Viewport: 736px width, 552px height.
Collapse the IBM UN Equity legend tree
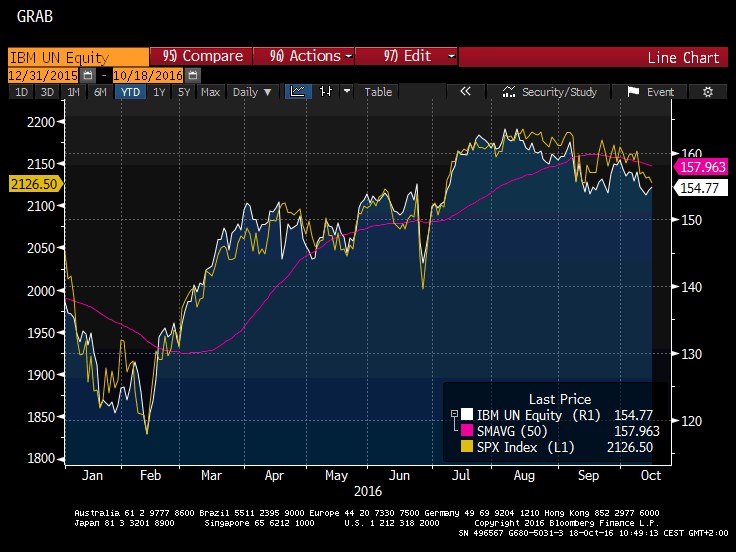[455, 414]
